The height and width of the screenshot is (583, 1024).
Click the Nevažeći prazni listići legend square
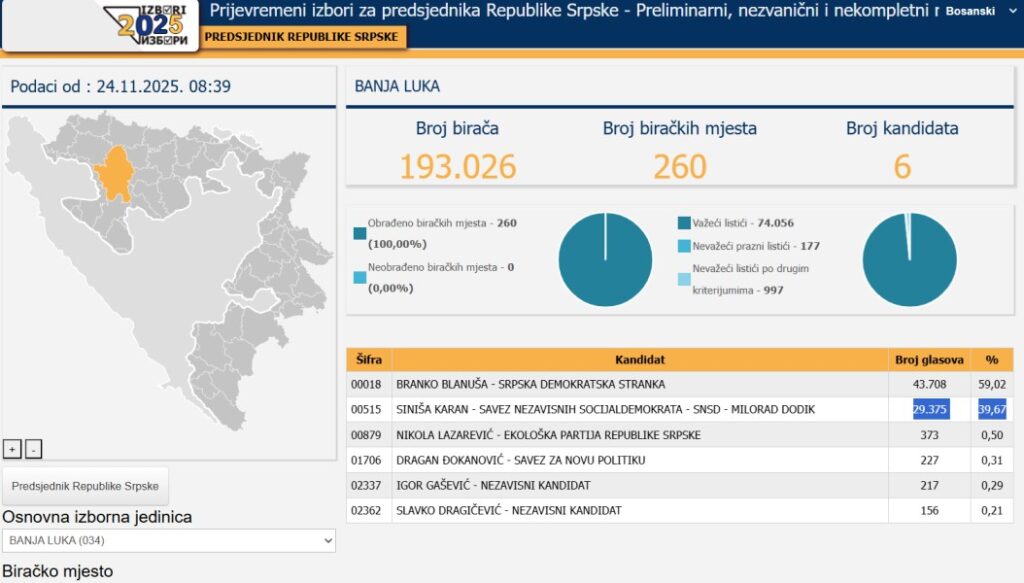click(x=684, y=246)
